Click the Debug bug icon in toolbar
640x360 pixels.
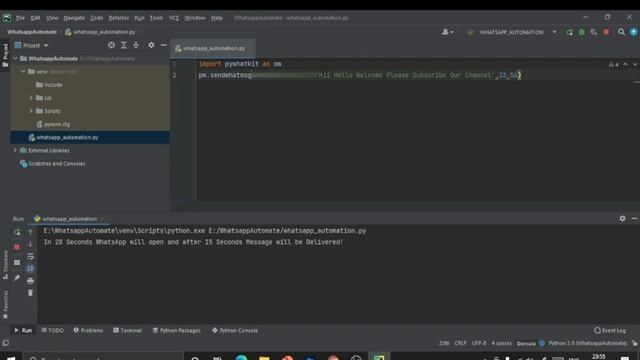tap(582, 32)
